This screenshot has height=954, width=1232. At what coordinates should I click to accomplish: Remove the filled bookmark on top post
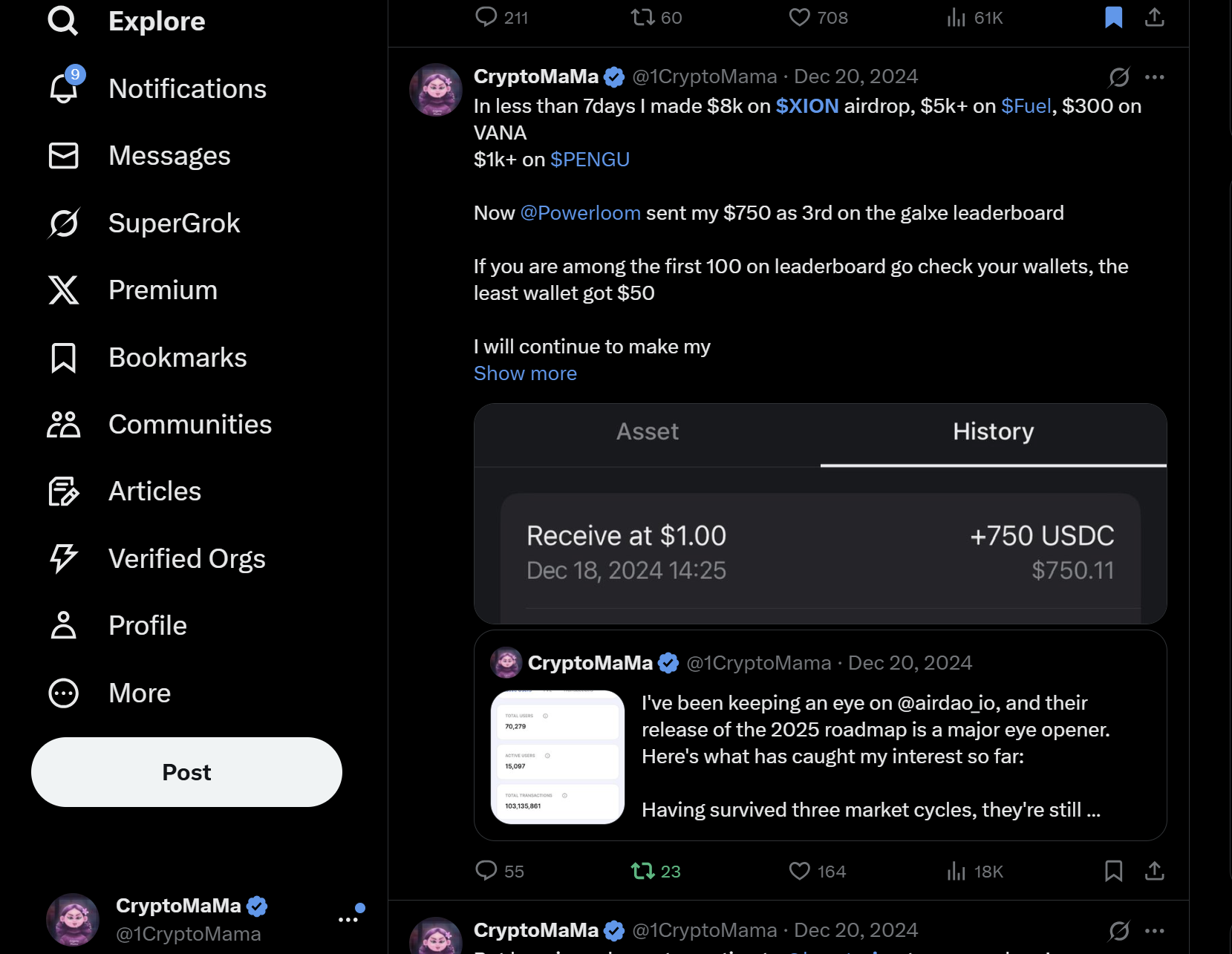click(1113, 17)
